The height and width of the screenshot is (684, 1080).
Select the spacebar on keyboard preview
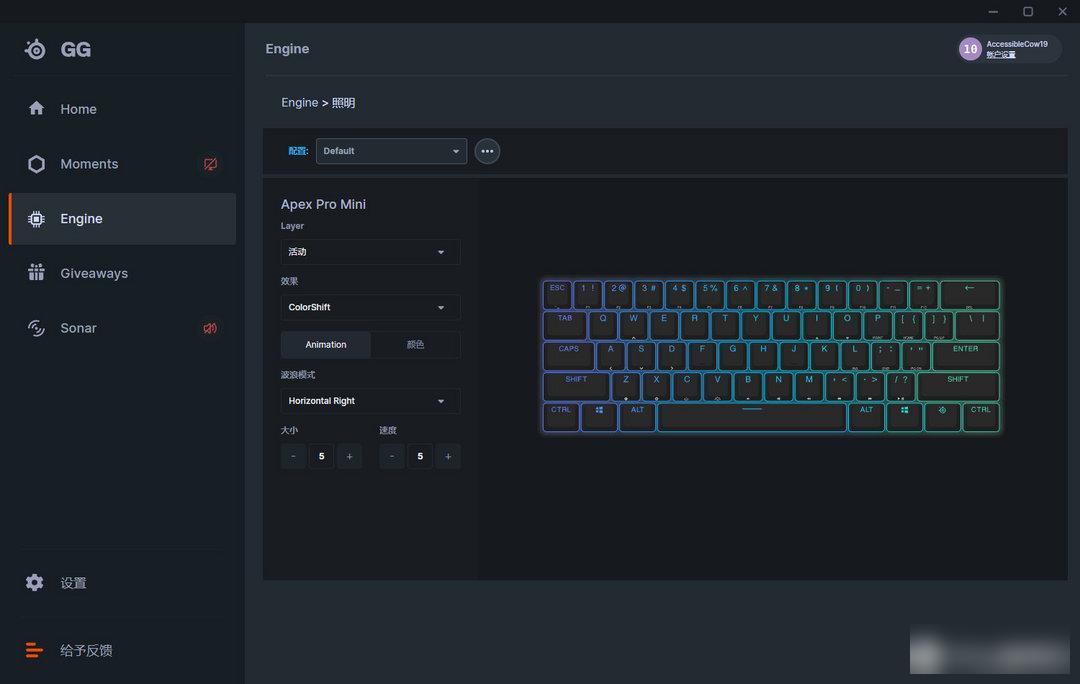coord(751,417)
